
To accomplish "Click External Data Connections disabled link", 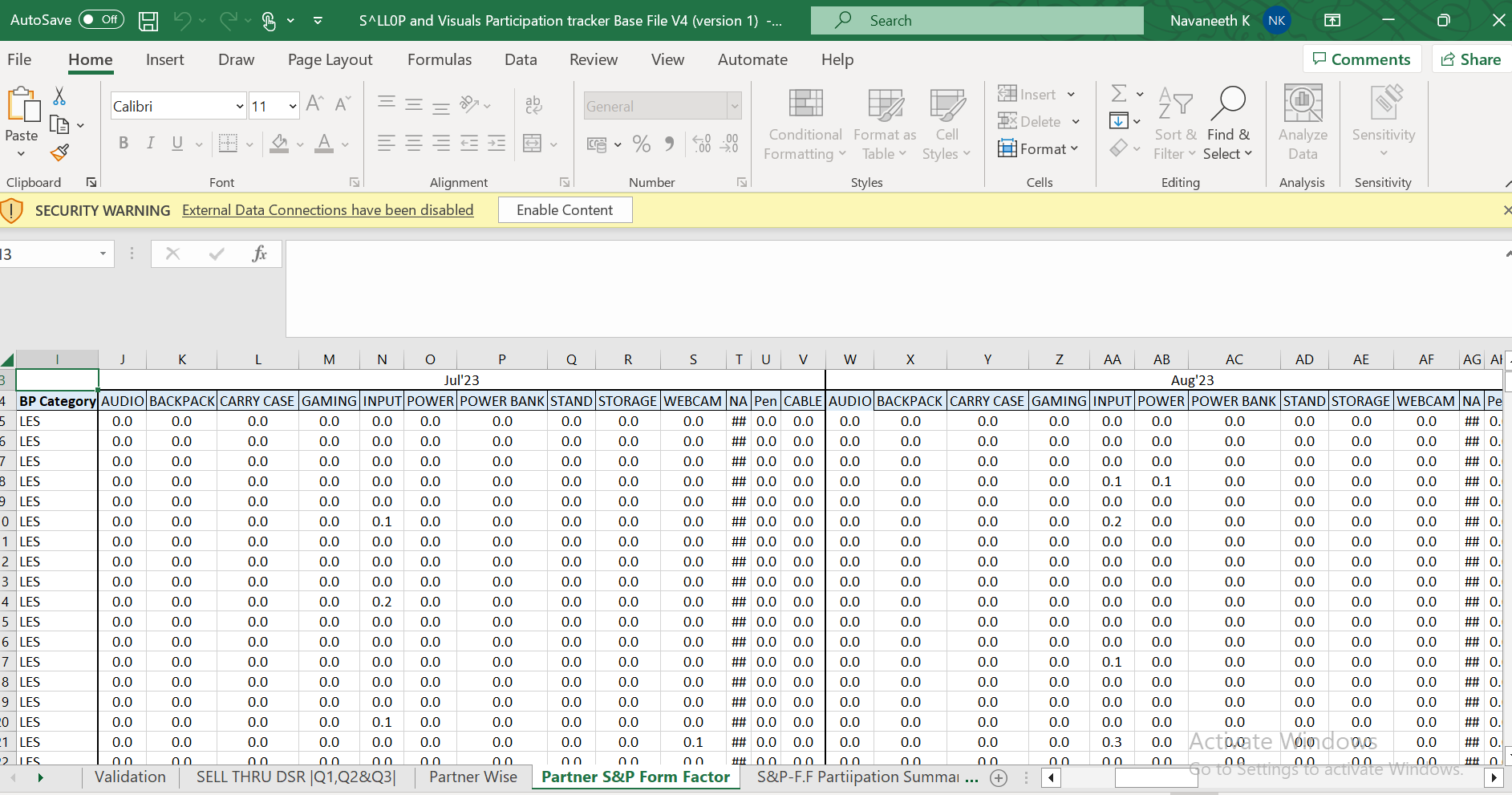I will point(327,210).
